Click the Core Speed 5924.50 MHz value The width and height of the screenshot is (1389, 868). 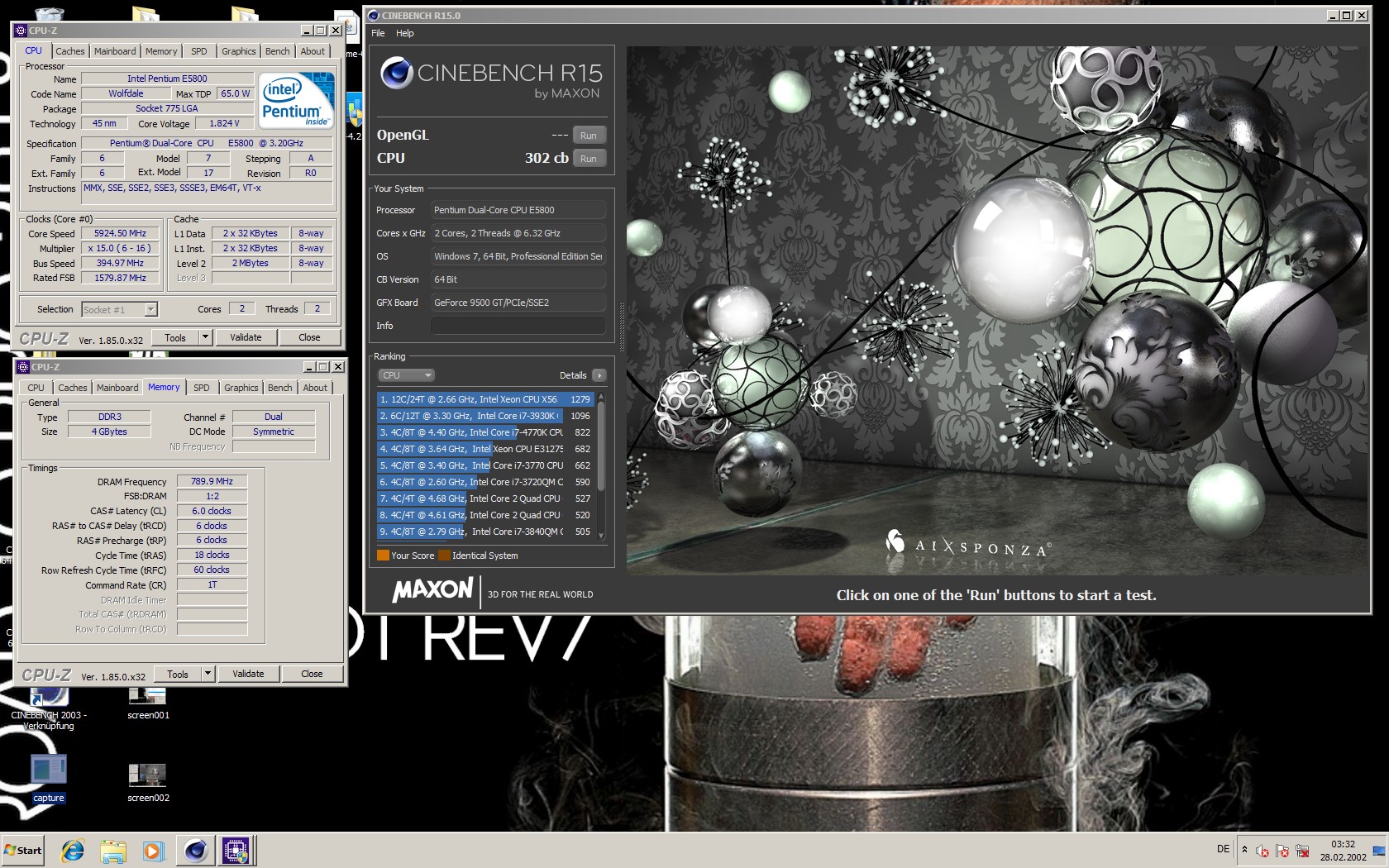[120, 234]
